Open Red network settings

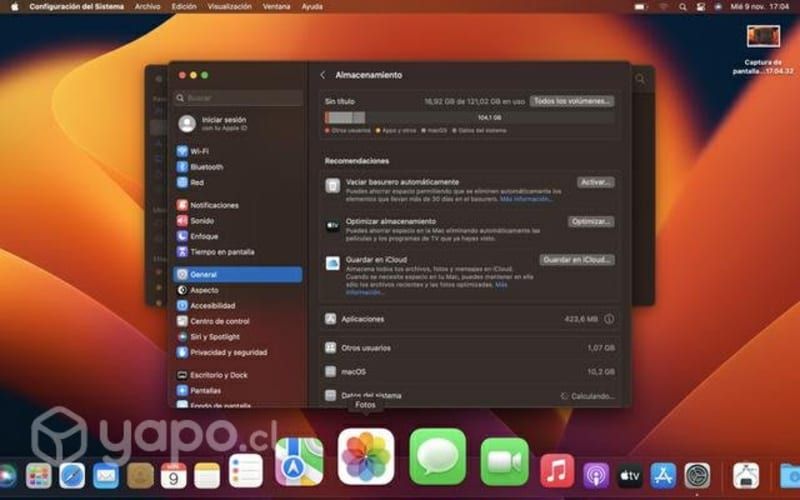[190, 183]
